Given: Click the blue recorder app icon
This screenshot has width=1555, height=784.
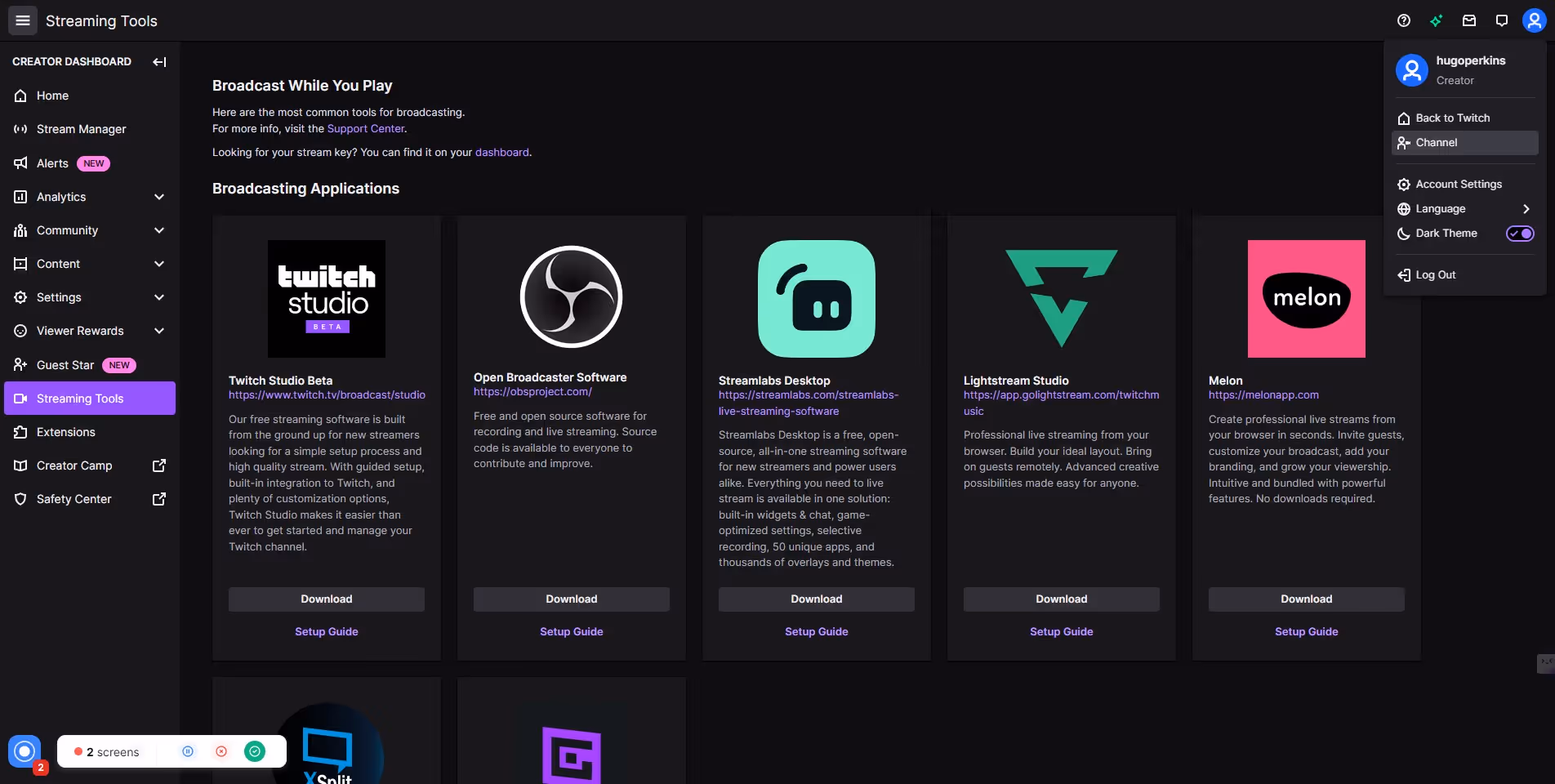Looking at the screenshot, I should tap(25, 751).
